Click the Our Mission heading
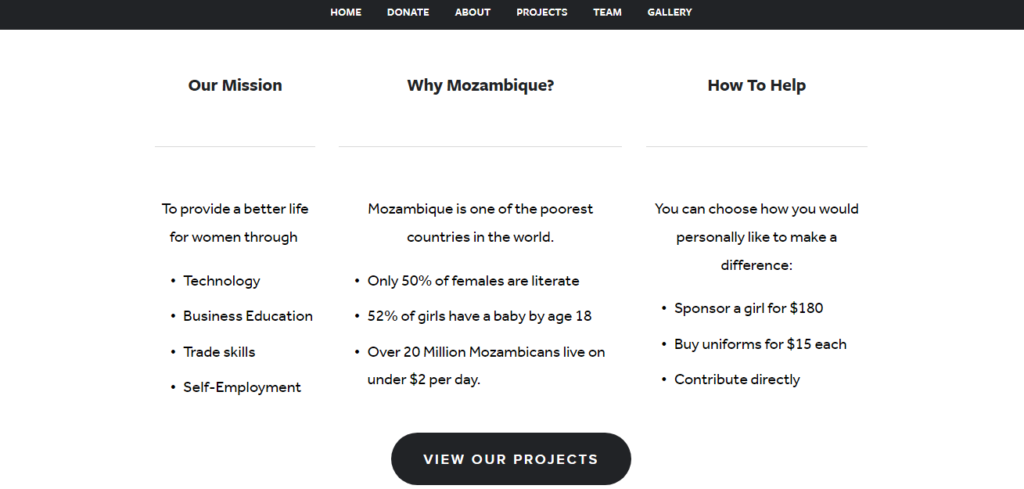This screenshot has height=489, width=1024. click(x=235, y=86)
